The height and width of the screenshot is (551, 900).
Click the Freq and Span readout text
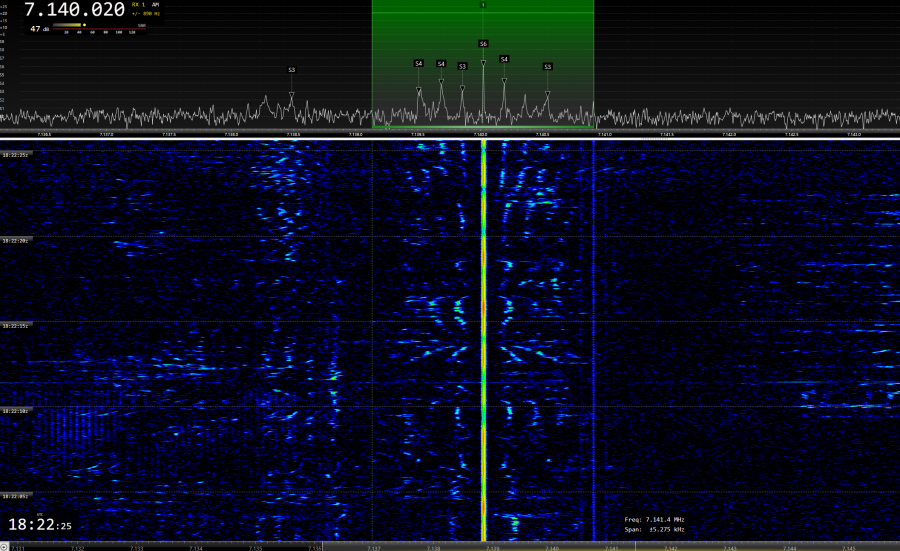[654, 524]
